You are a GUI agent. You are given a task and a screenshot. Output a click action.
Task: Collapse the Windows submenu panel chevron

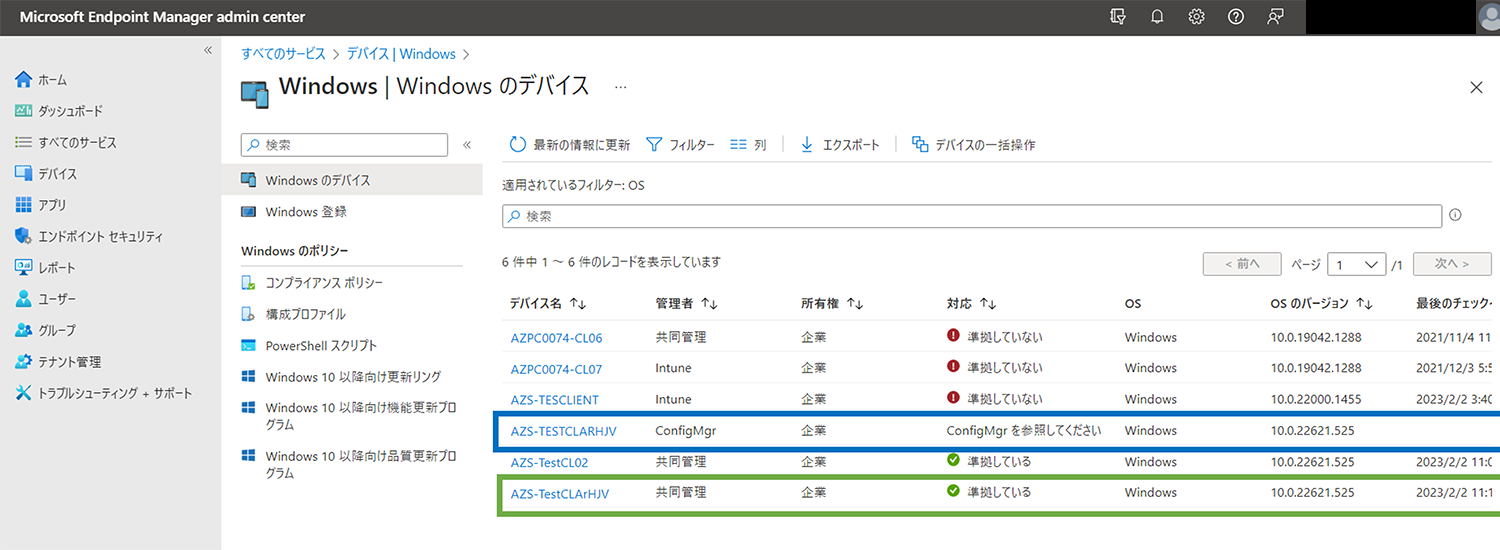tap(466, 145)
